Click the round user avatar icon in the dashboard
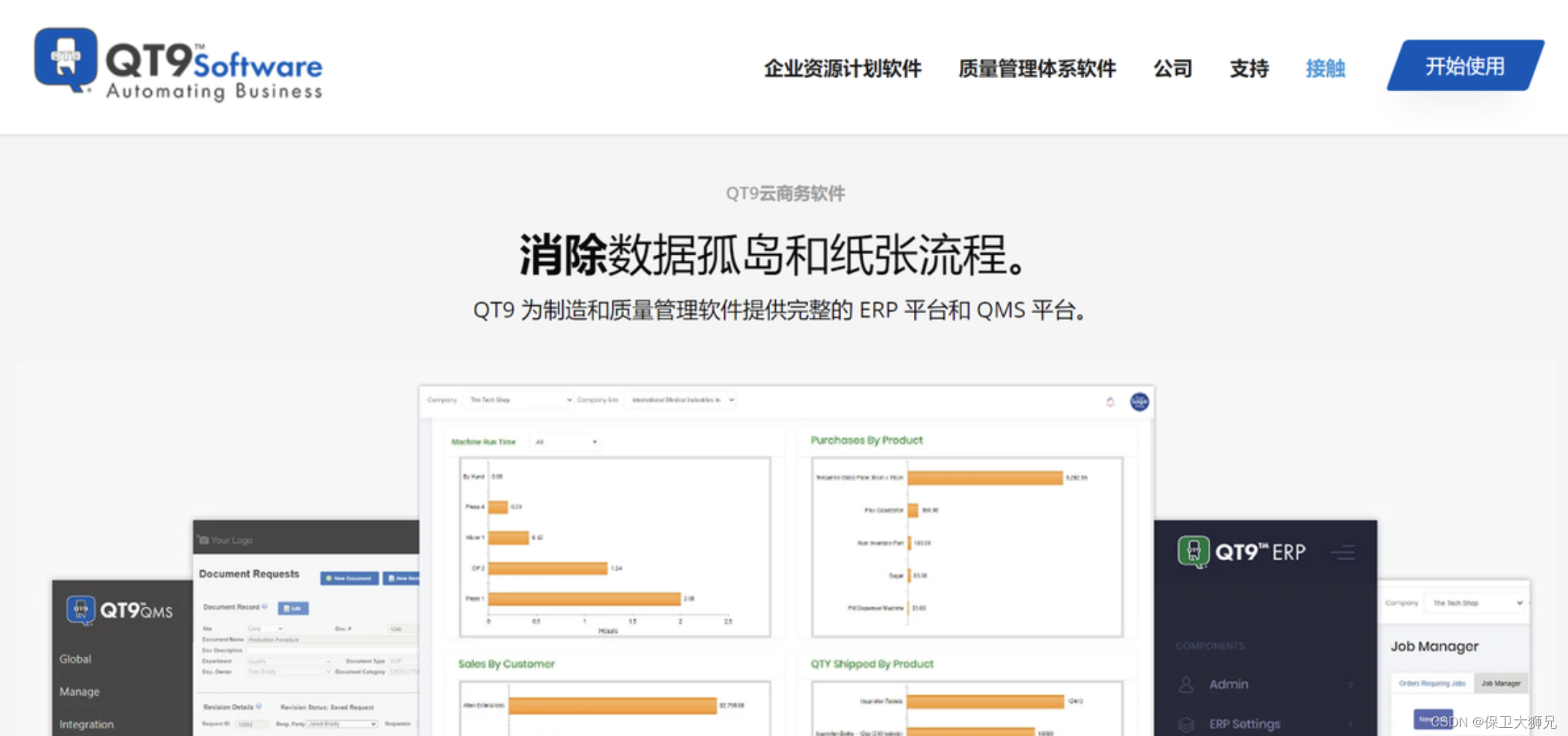 (1140, 401)
